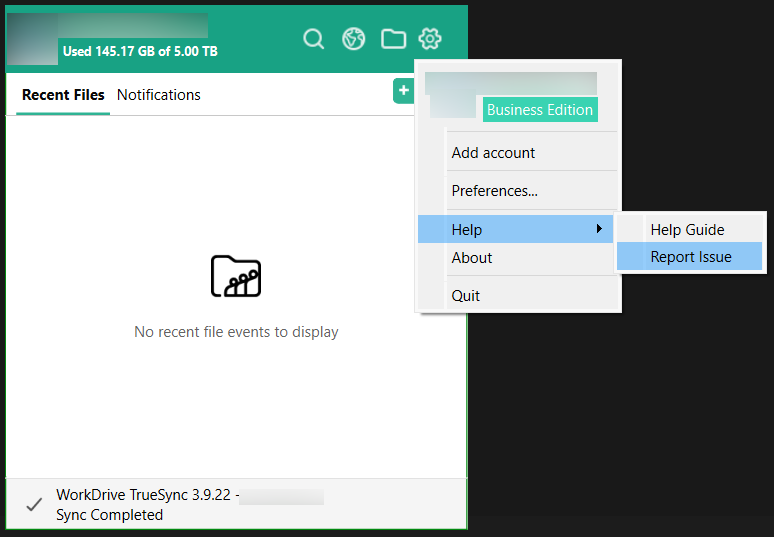Viewport: 774px width, 537px height.
Task: Switch to the Recent Files tab
Action: point(63,95)
